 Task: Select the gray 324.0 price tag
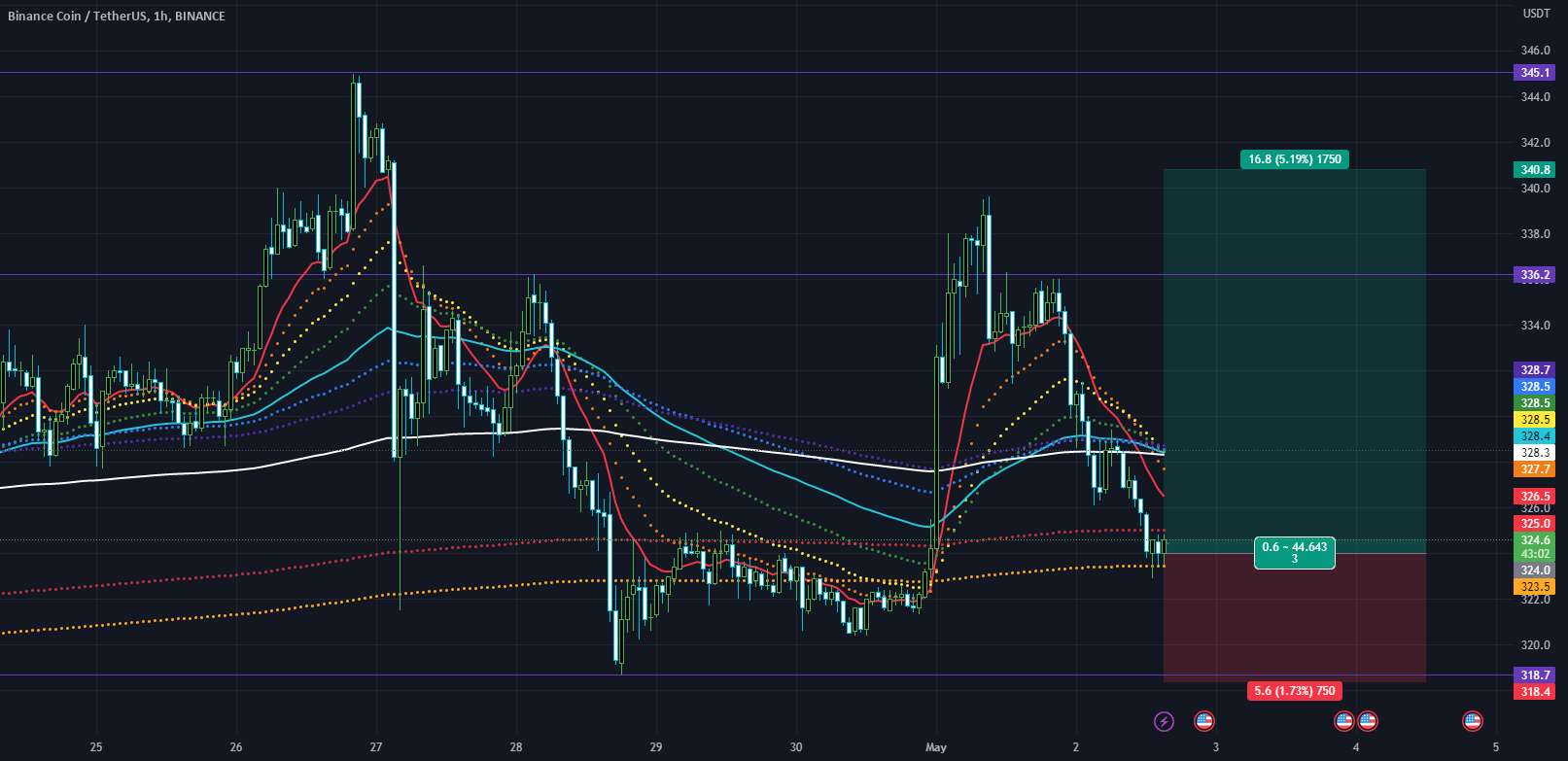pos(1536,571)
